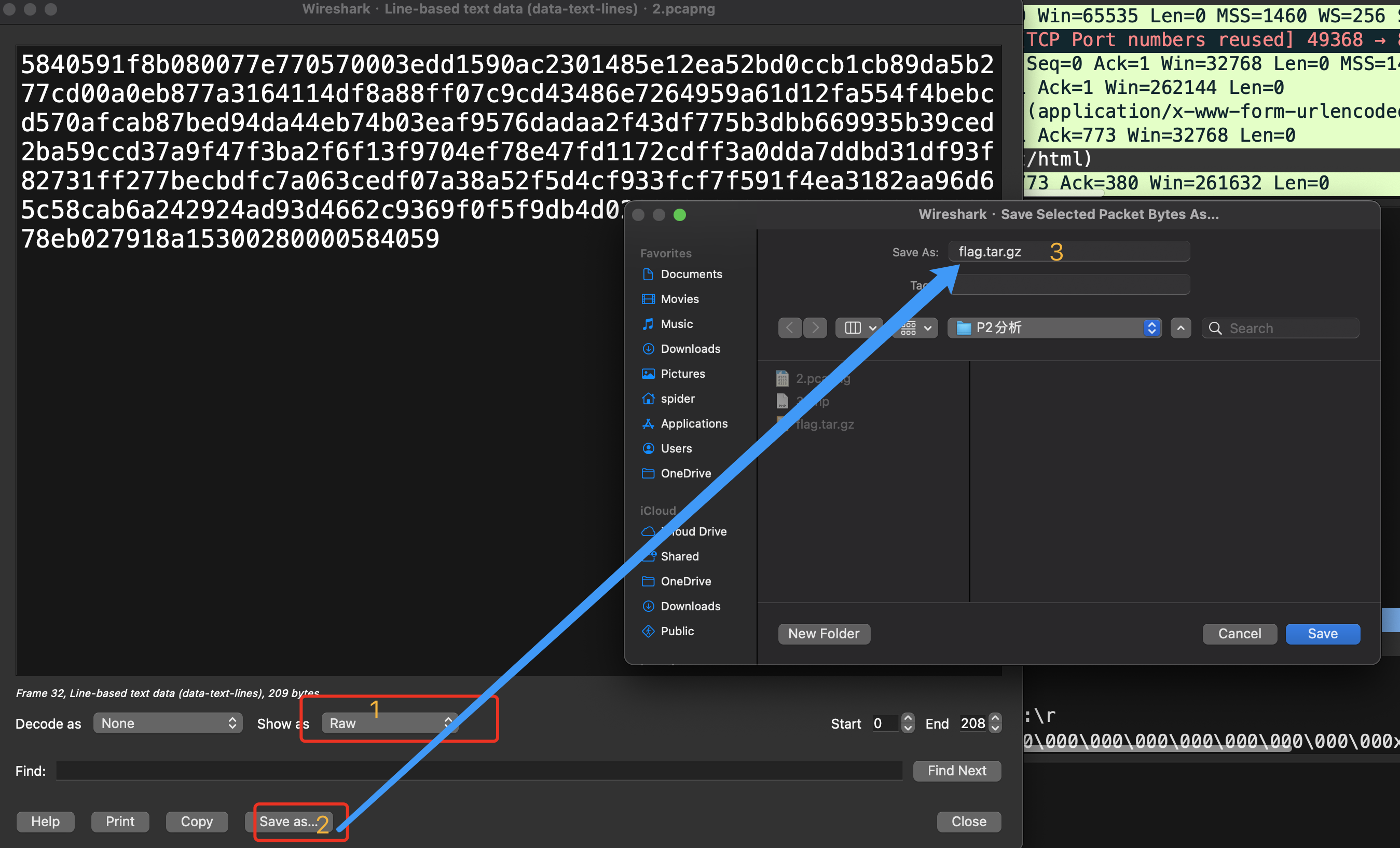
Task: Click the Documents folder icon in Favorites
Action: coord(648,274)
